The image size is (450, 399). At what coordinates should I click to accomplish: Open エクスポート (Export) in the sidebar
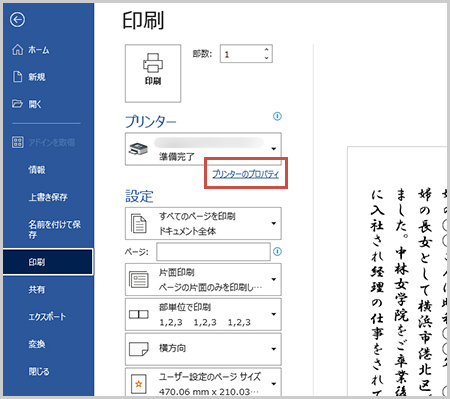pyautogui.click(x=47, y=317)
